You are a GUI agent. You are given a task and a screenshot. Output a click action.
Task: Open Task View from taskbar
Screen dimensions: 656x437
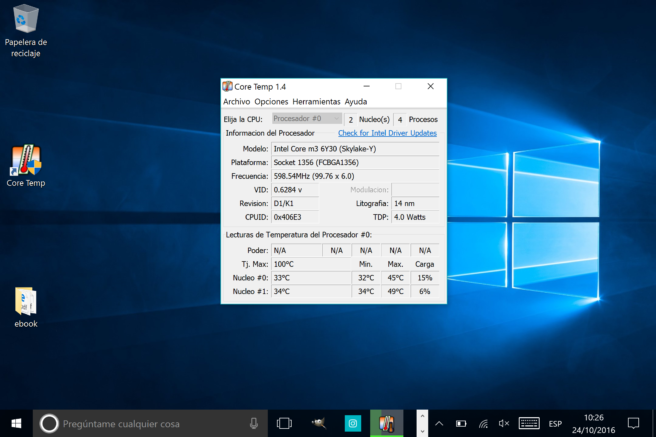tap(284, 424)
